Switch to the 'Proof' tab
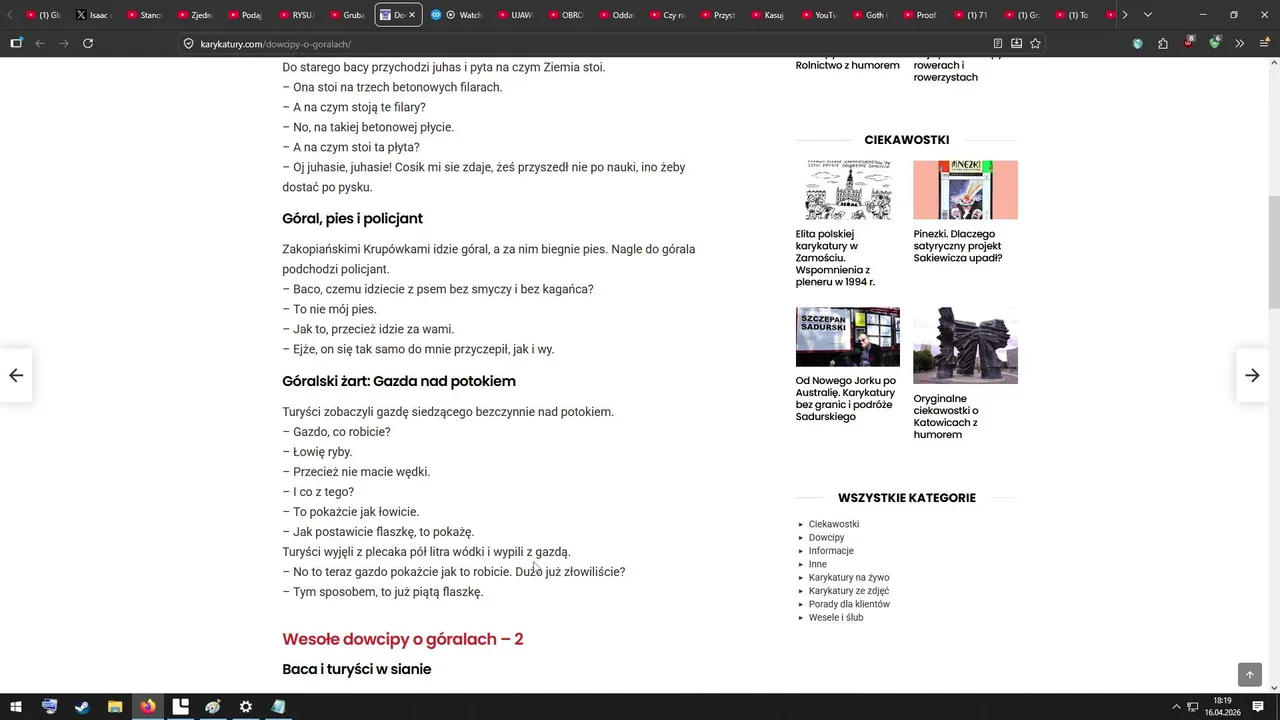Image resolution: width=1280 pixels, height=720 pixels. pos(921,15)
